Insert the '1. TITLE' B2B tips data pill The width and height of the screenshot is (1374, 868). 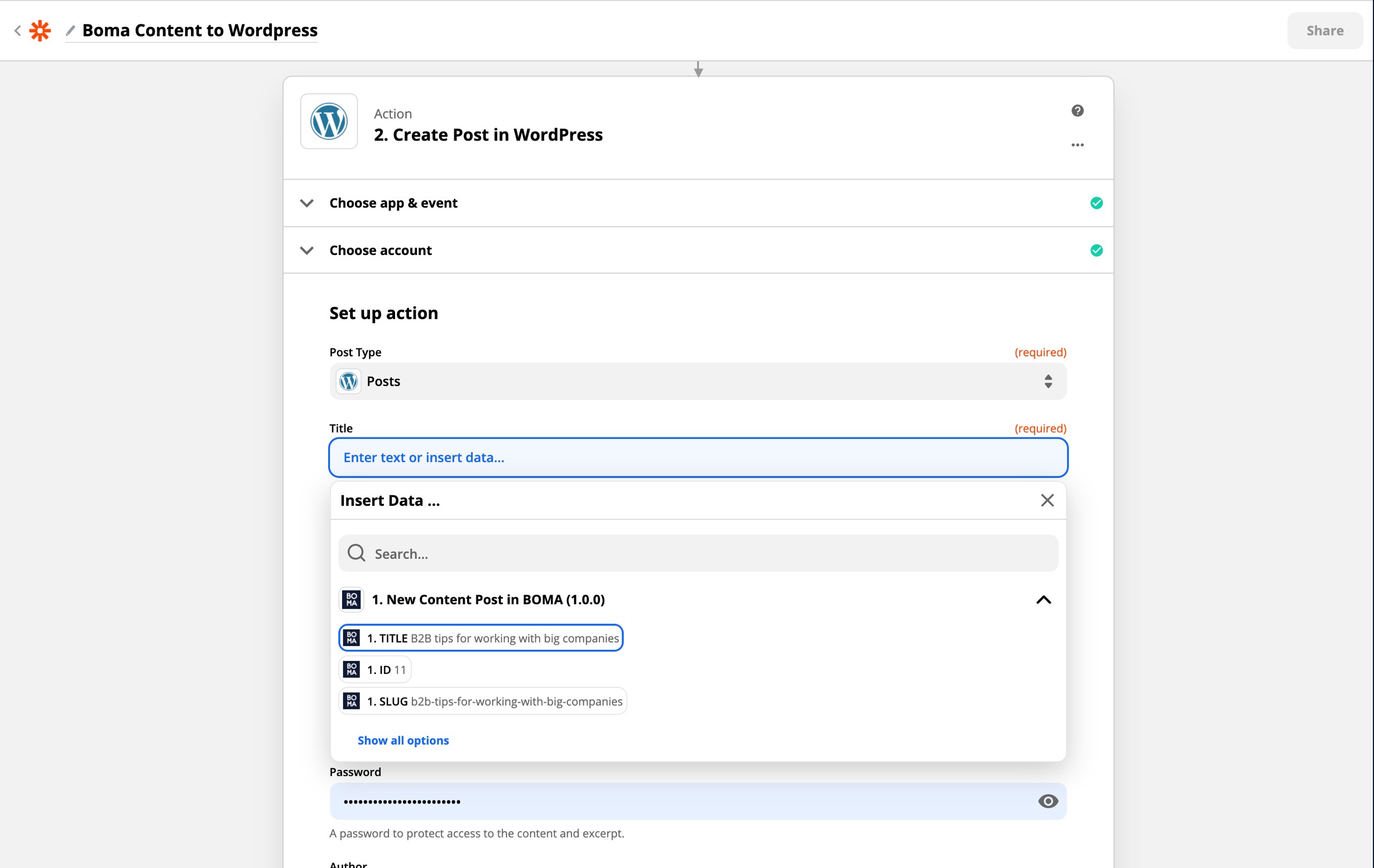481,638
